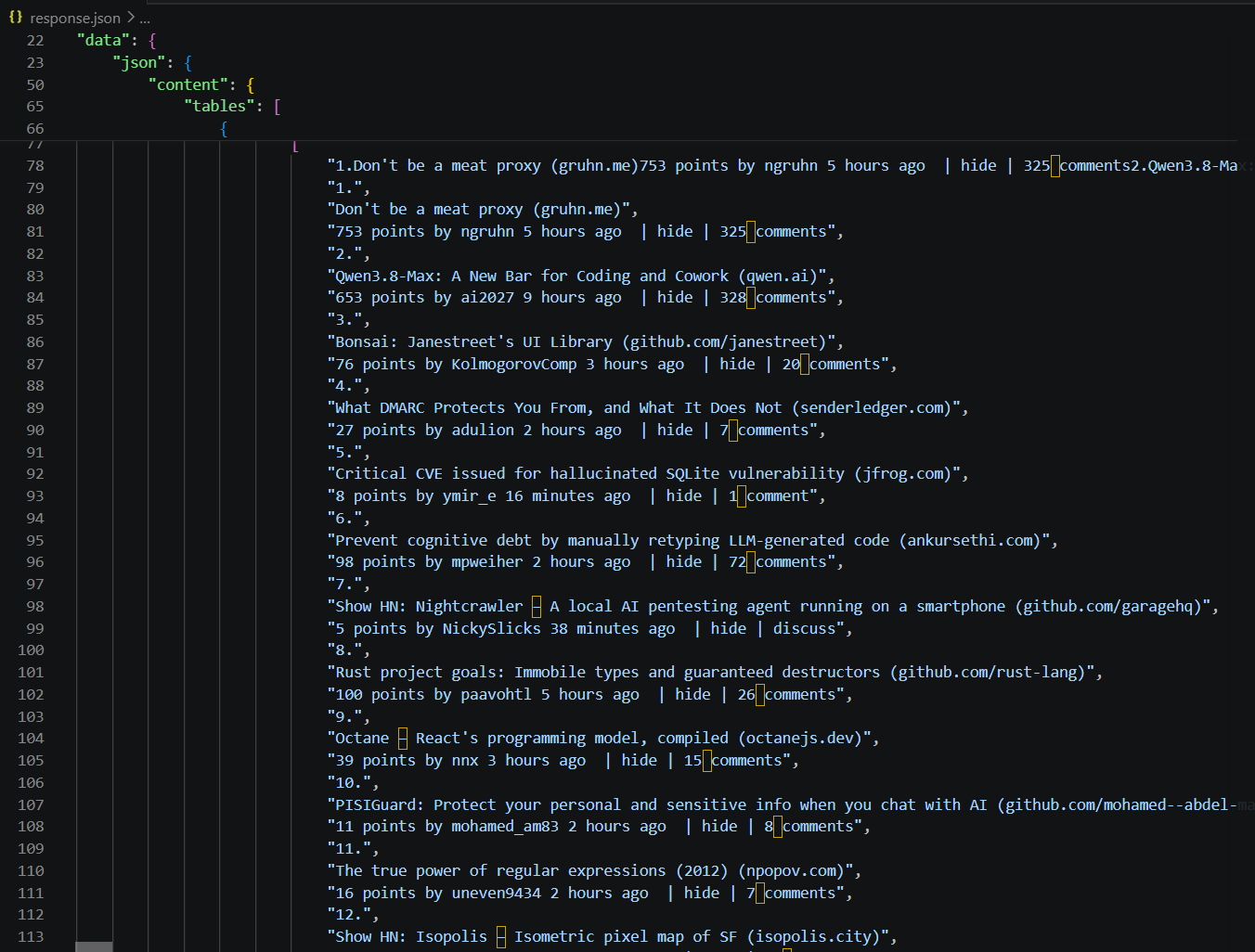Jump to sticky line "data": {
This screenshot has width=1255, height=952.
coord(116,41)
